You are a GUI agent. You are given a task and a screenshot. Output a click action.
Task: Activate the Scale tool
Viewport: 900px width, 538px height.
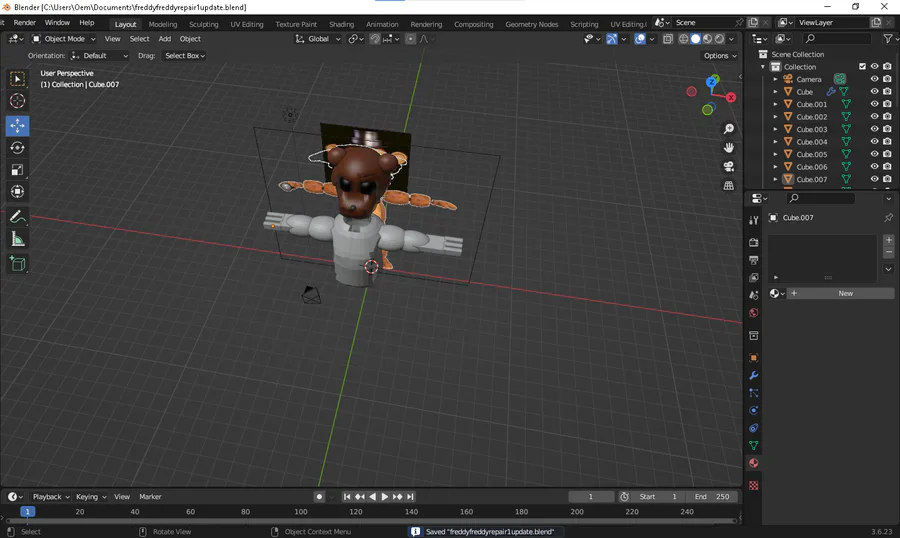point(17,169)
